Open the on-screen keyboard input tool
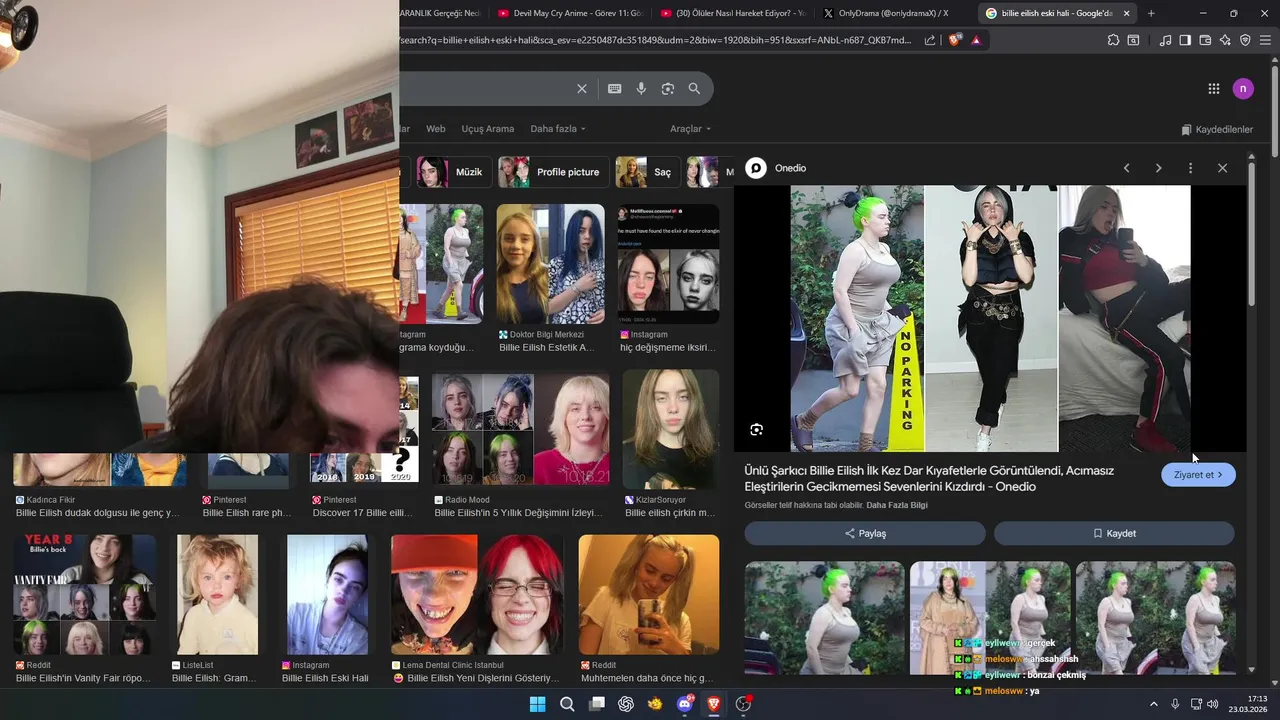The width and height of the screenshot is (1280, 720). pyautogui.click(x=615, y=89)
